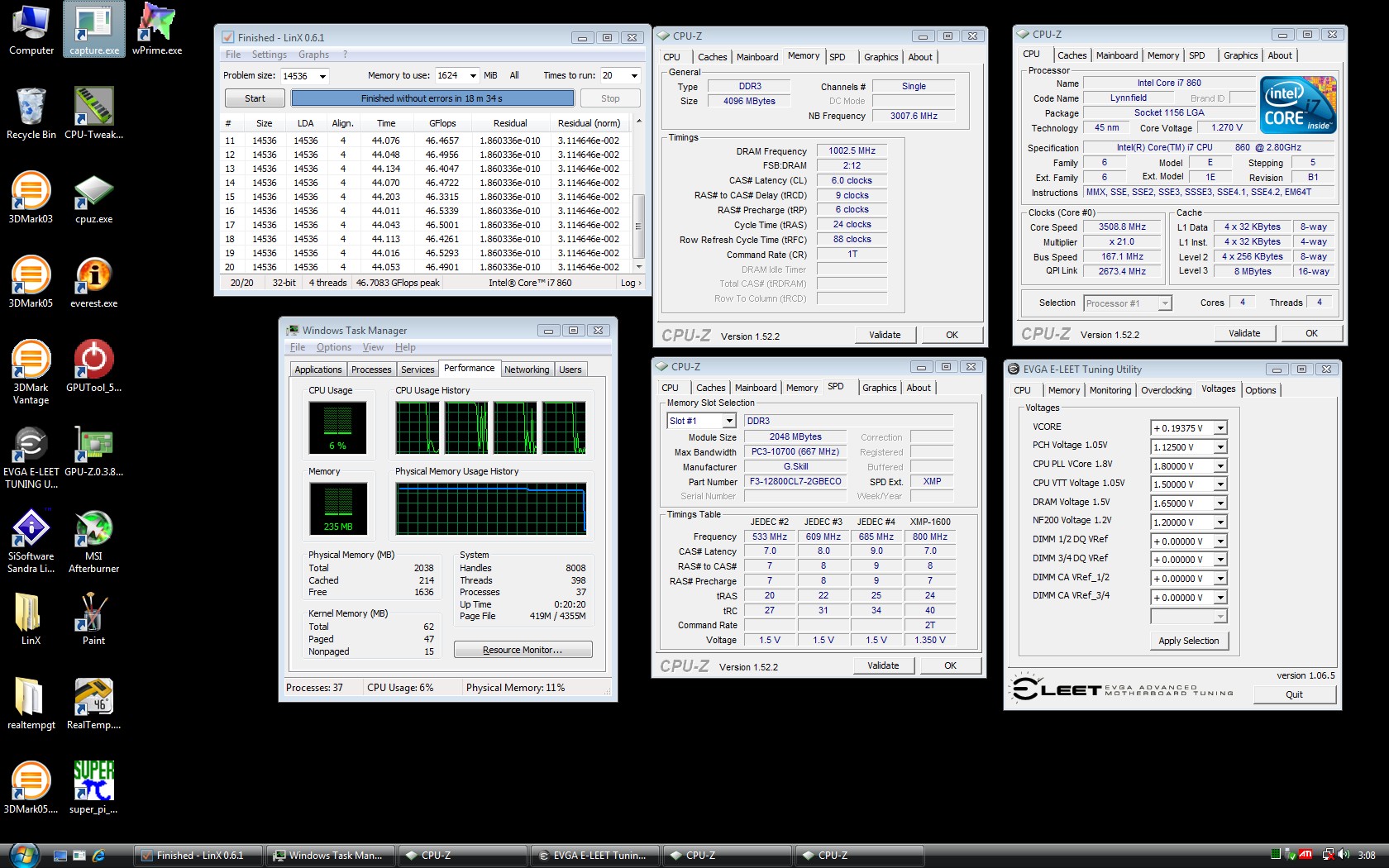Click the Show Desktop quick launch icon
Viewport: 1389px width, 868px height.
[x=60, y=856]
